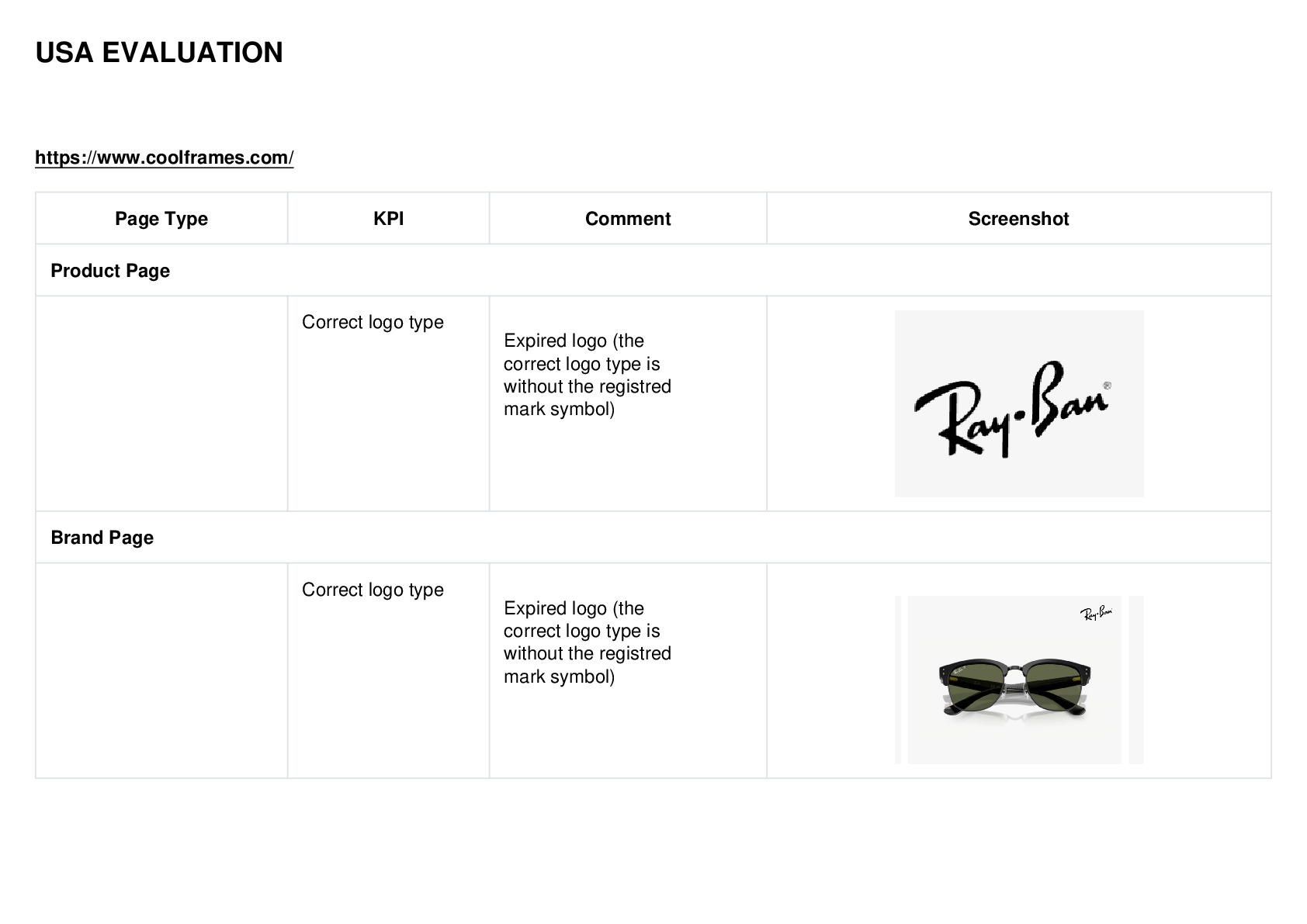
Task: Click Correct logo type in Product Page row
Action: pos(373,322)
